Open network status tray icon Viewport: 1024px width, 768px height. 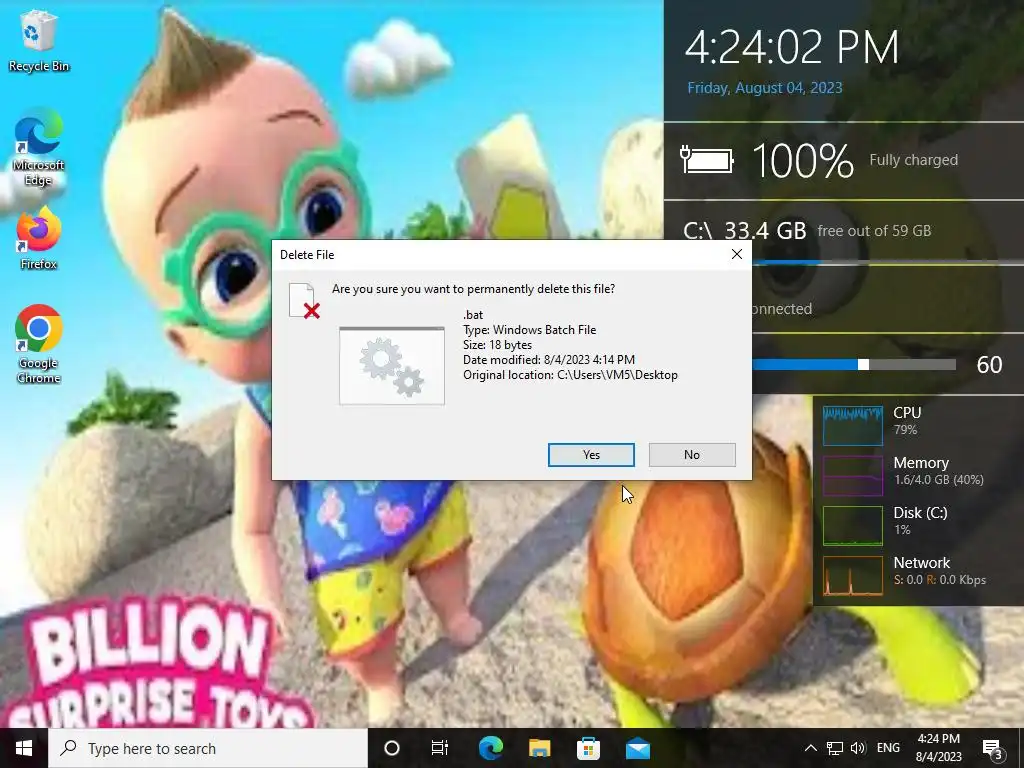coord(835,748)
